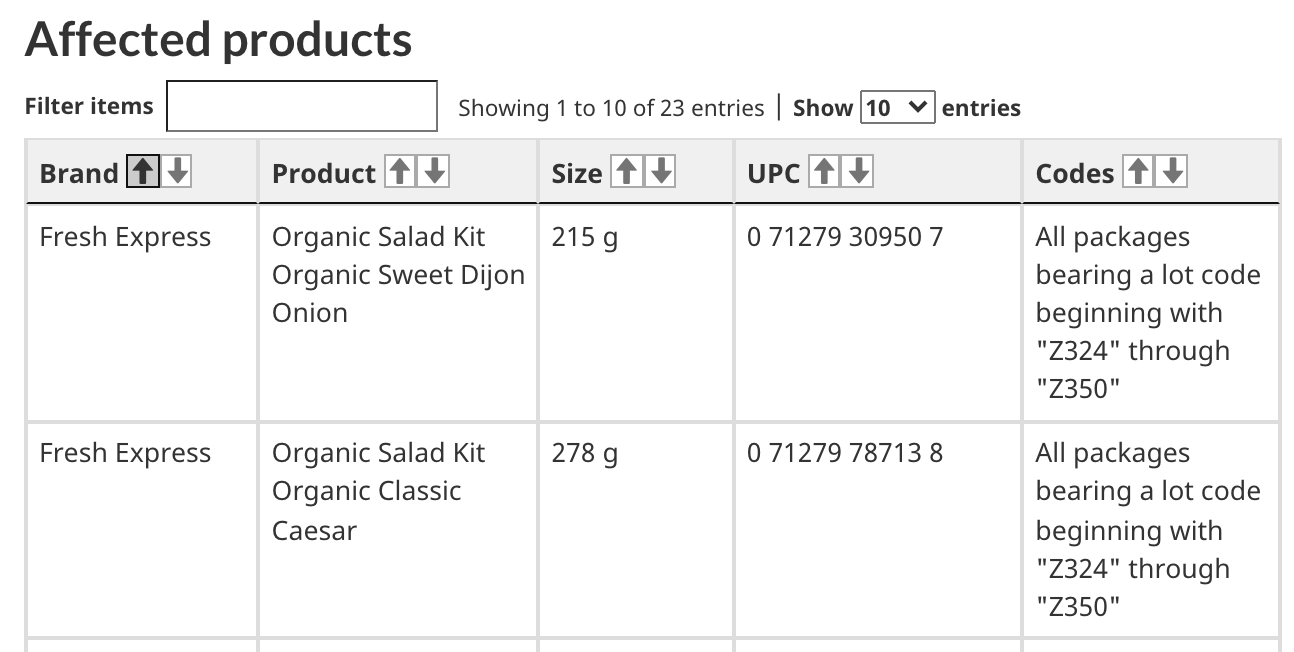Sort Codes column ascending
The width and height of the screenshot is (1294, 652).
[x=1138, y=172]
